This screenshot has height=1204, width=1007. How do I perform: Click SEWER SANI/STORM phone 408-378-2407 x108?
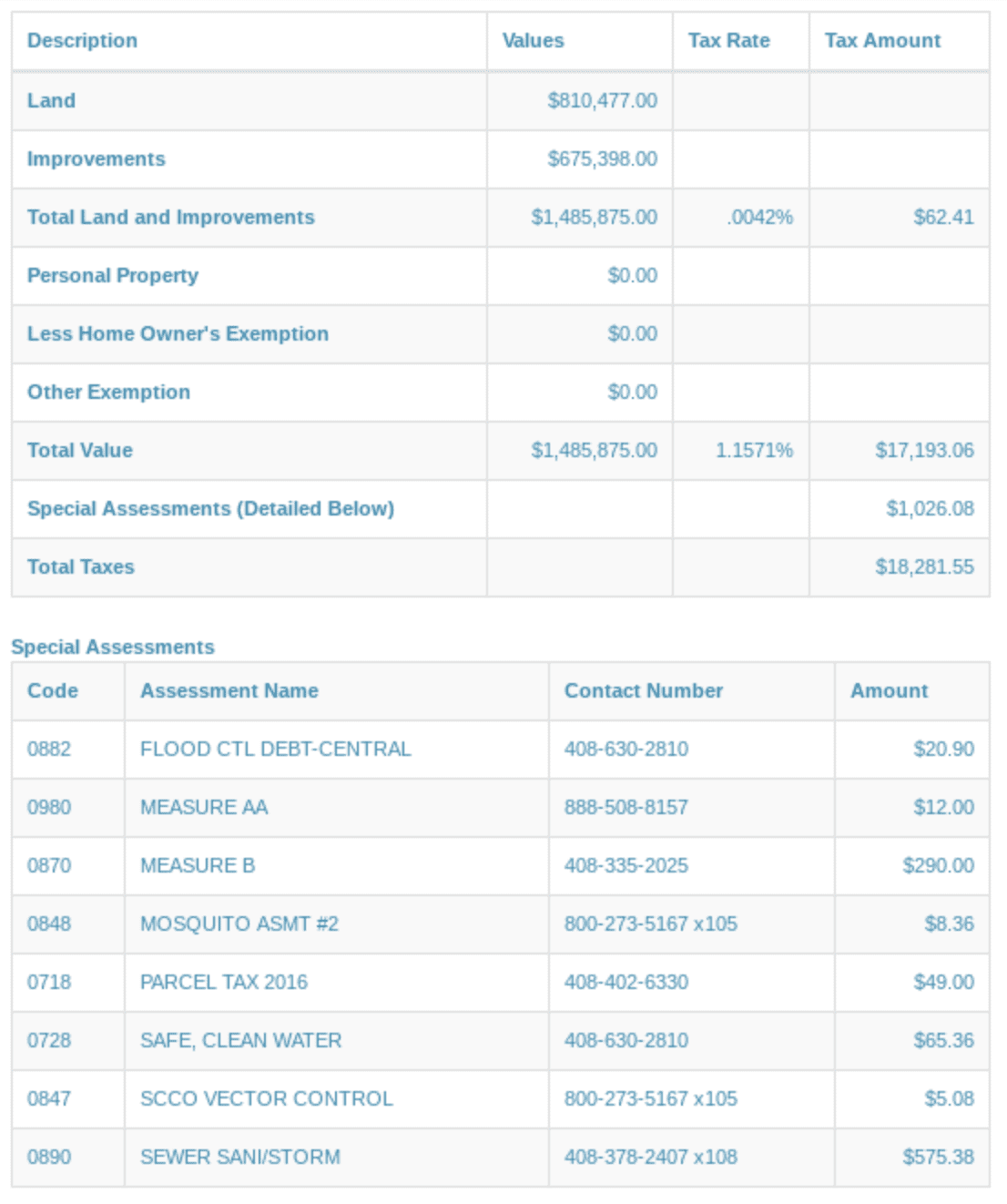[651, 1158]
